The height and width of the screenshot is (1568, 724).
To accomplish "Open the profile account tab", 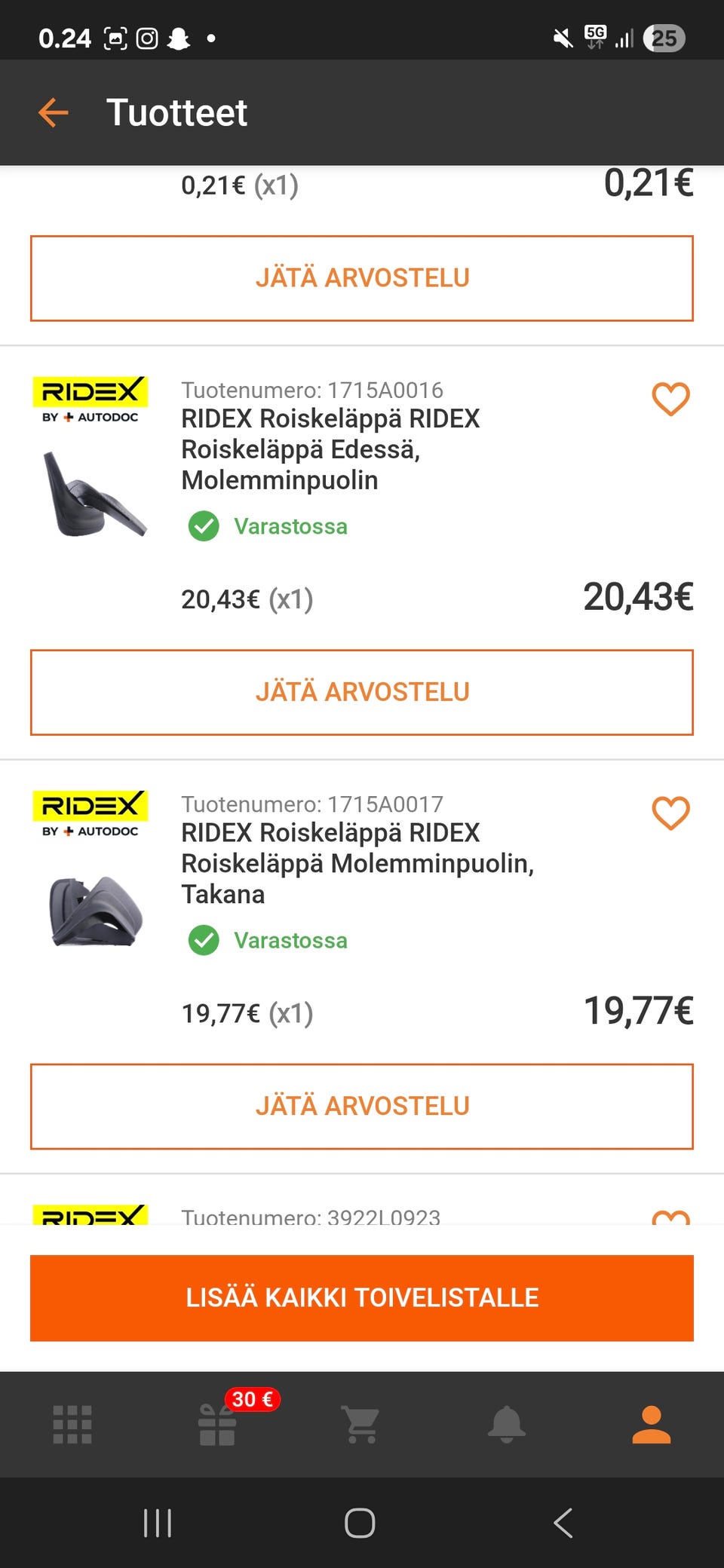I will click(651, 1425).
